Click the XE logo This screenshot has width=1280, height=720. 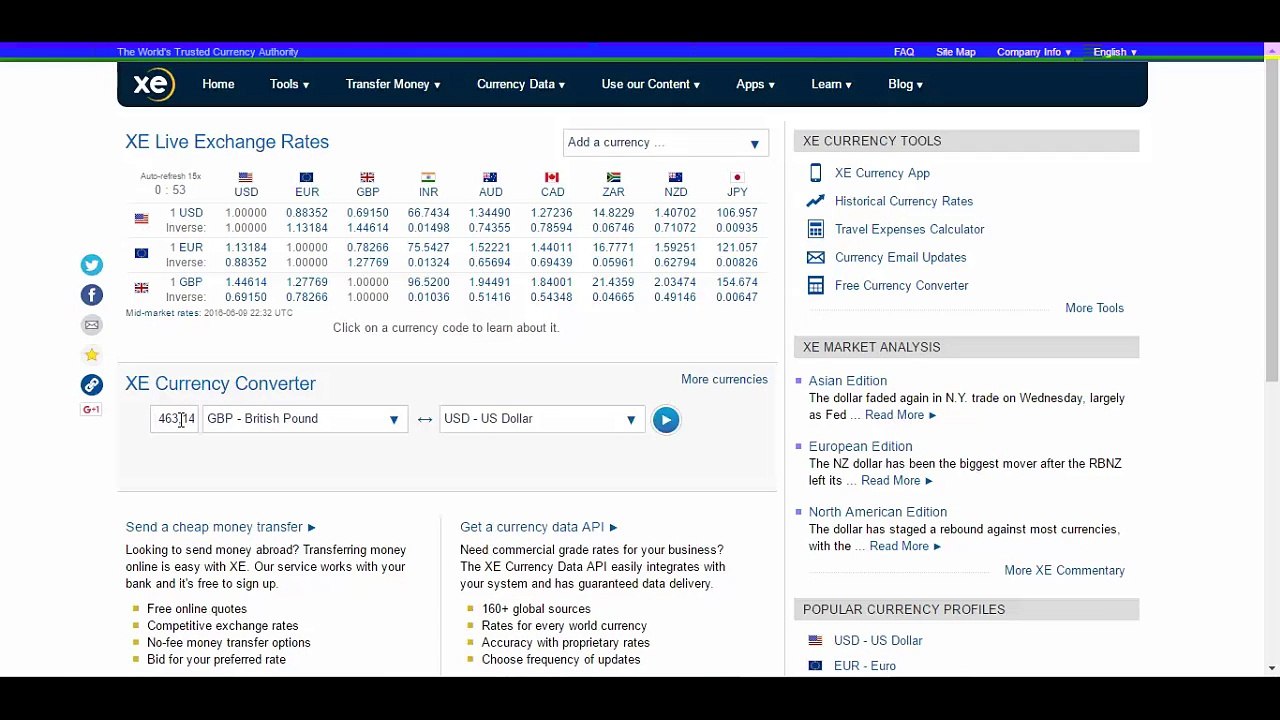[153, 84]
